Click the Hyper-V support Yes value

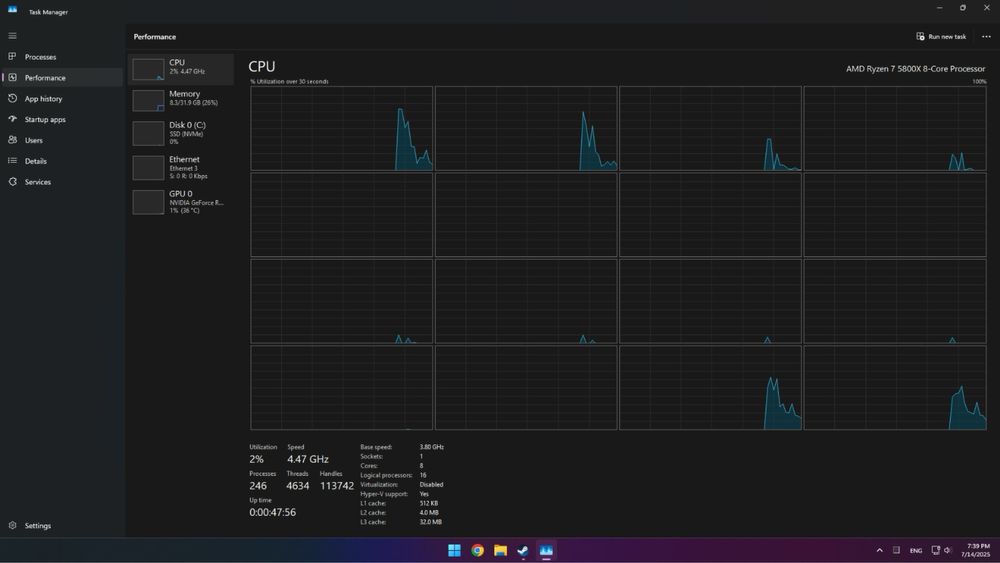click(x=424, y=494)
